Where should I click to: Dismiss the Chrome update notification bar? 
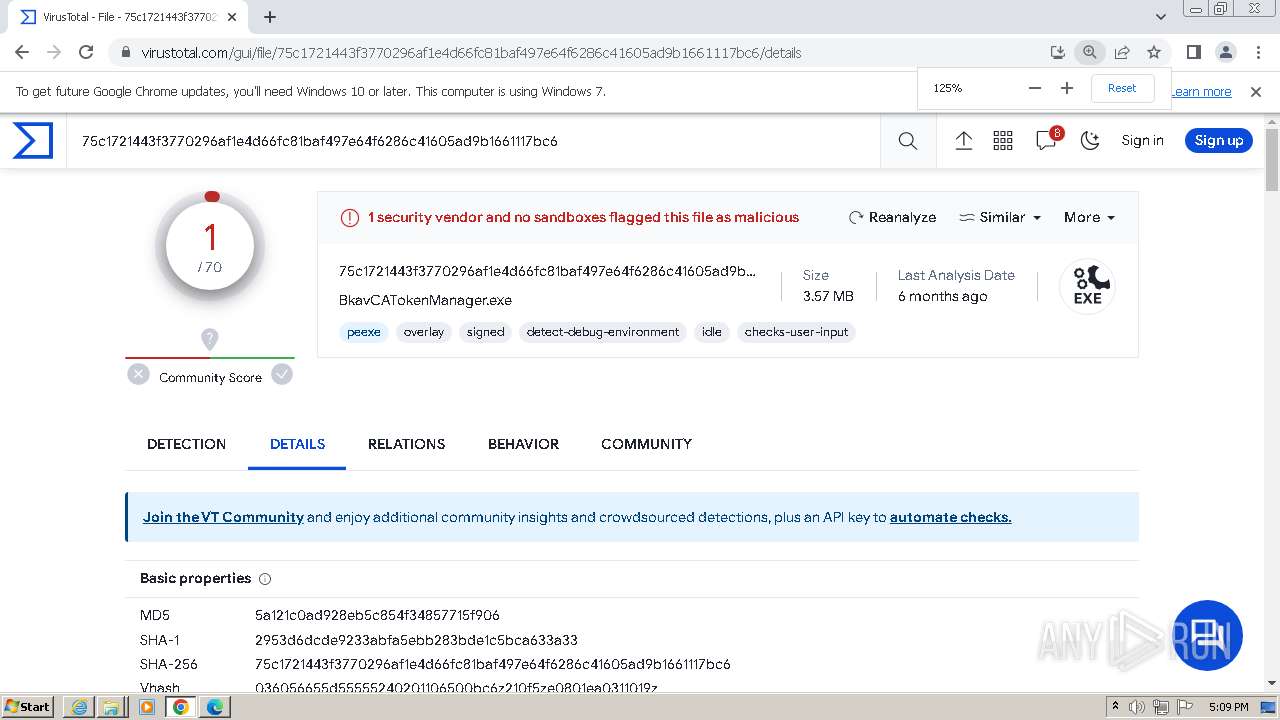(x=1256, y=91)
